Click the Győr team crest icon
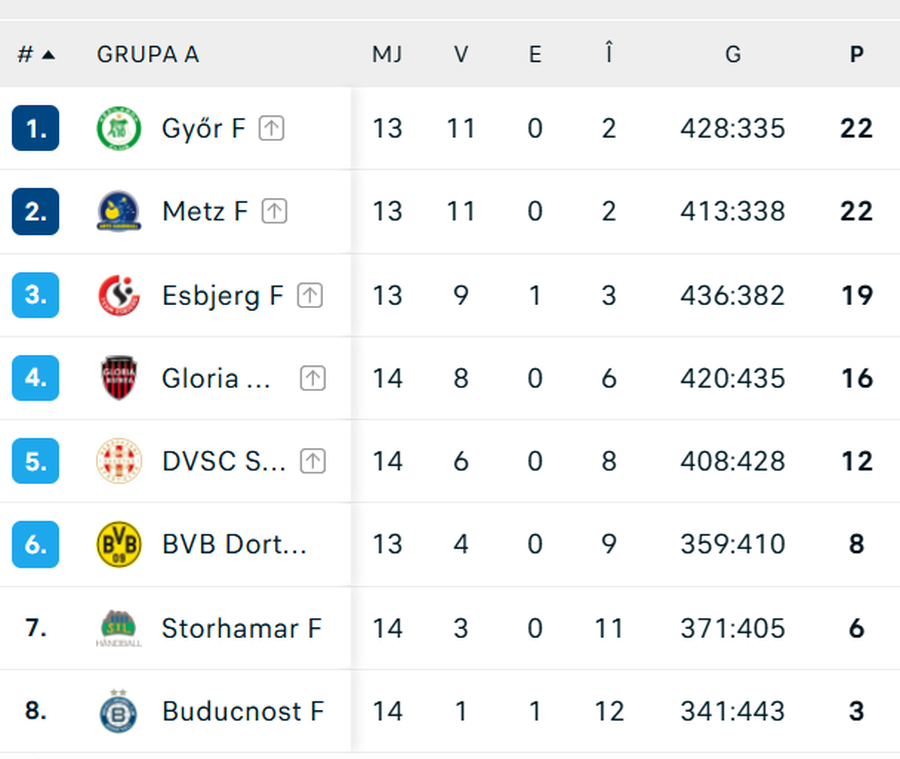Image resolution: width=900 pixels, height=759 pixels. click(x=120, y=128)
